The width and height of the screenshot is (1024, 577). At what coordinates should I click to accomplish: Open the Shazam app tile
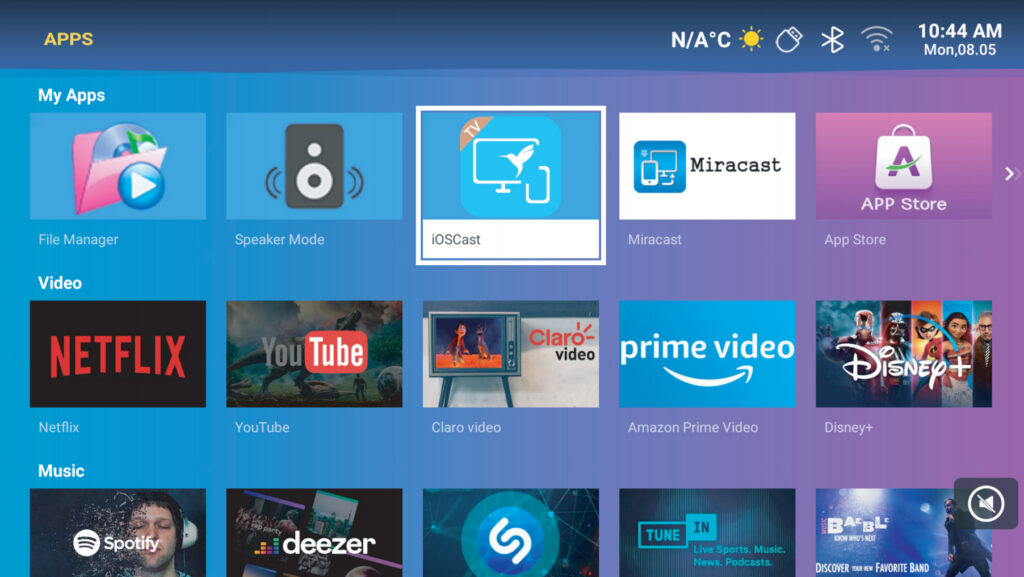pos(511,533)
